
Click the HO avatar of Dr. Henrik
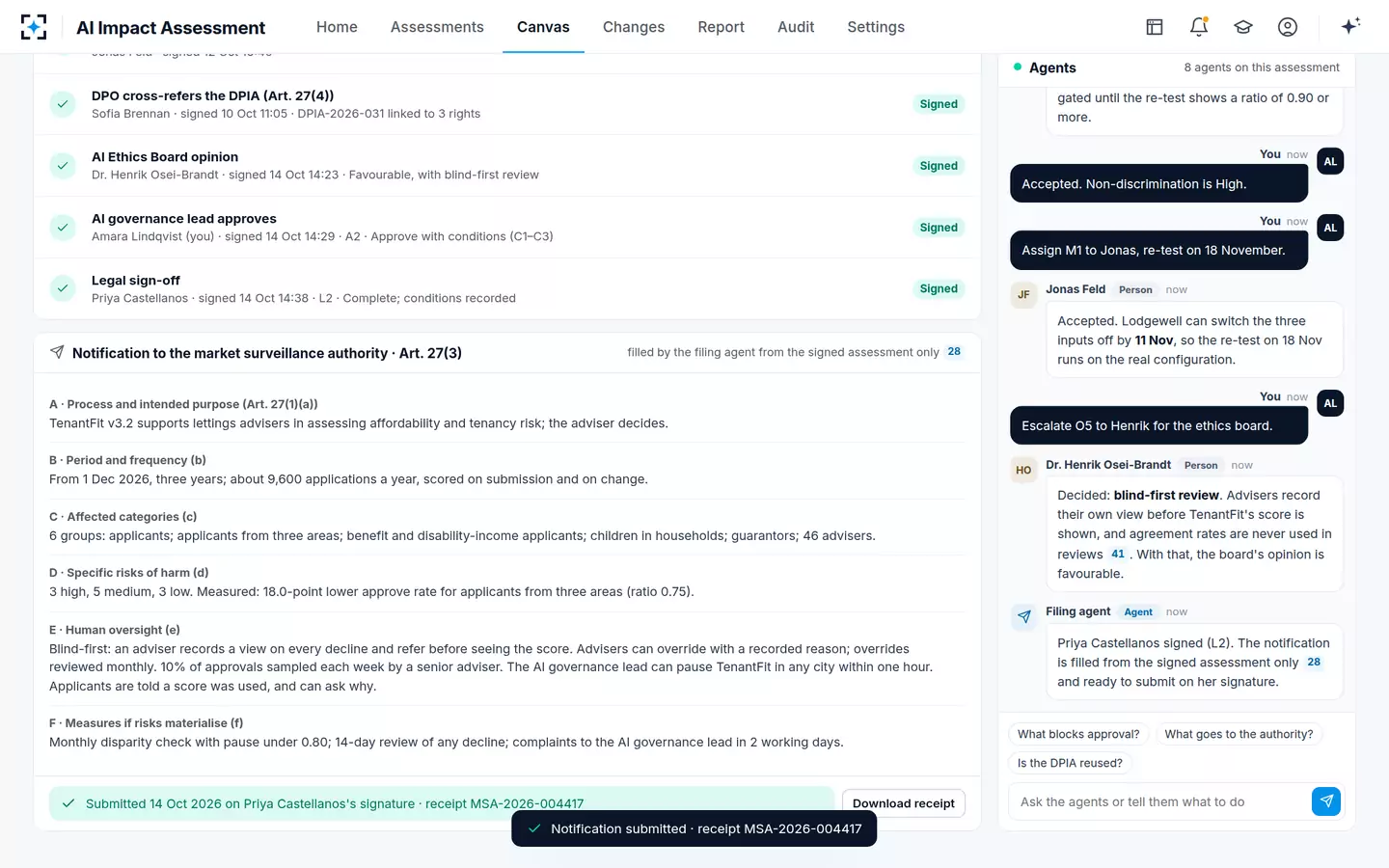[x=1023, y=471]
